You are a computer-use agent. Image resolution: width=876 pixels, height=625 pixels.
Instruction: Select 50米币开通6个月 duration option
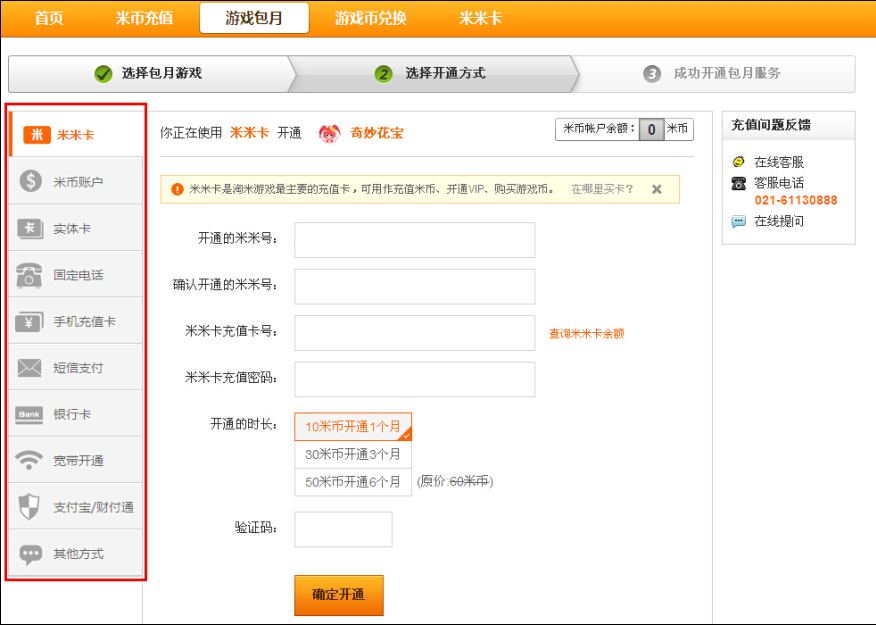coord(353,482)
